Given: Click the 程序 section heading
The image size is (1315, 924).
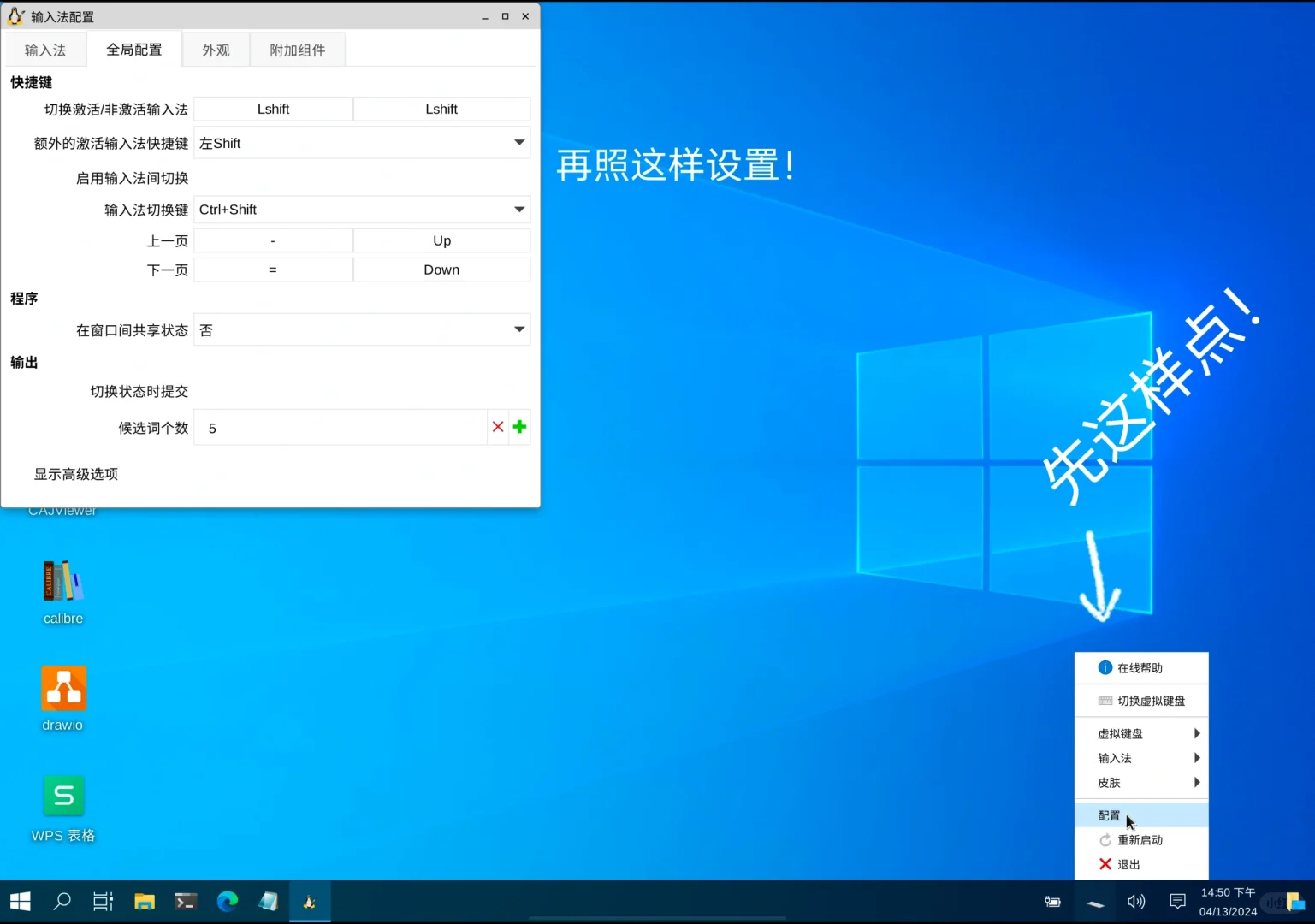Looking at the screenshot, I should click(x=24, y=299).
